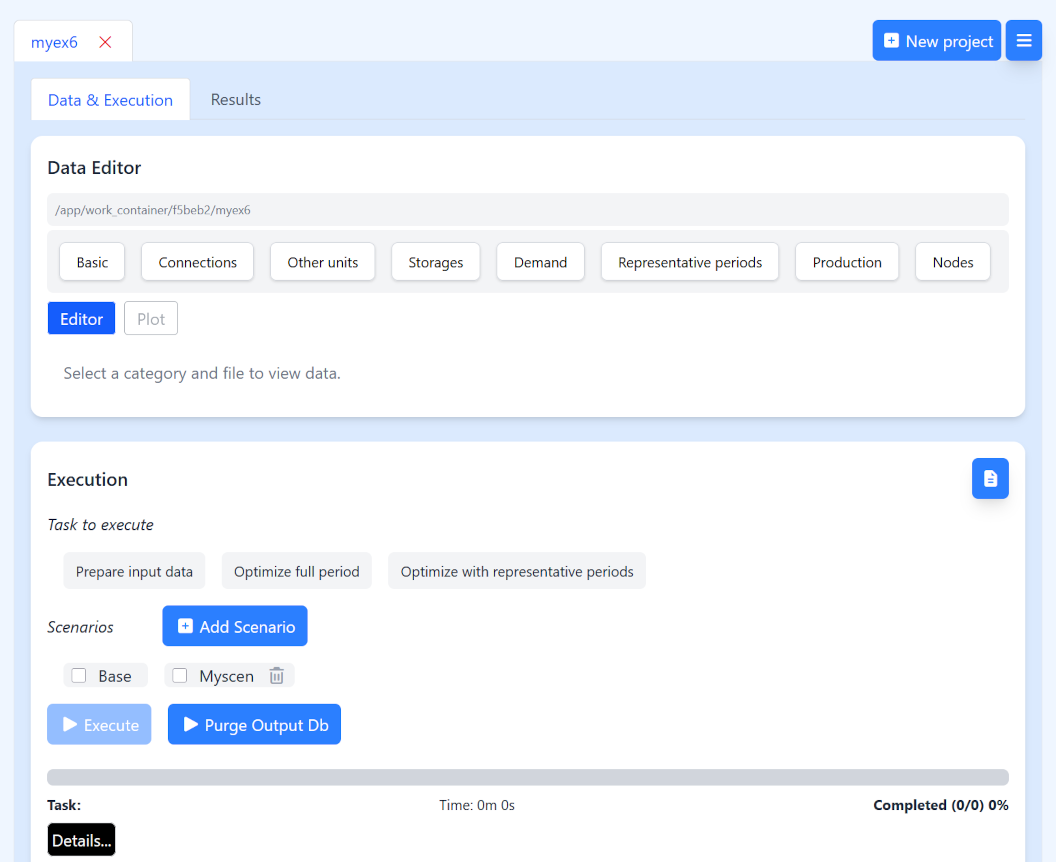Close the myex6 project tab
Image resolution: width=1056 pixels, height=862 pixels.
pos(105,42)
